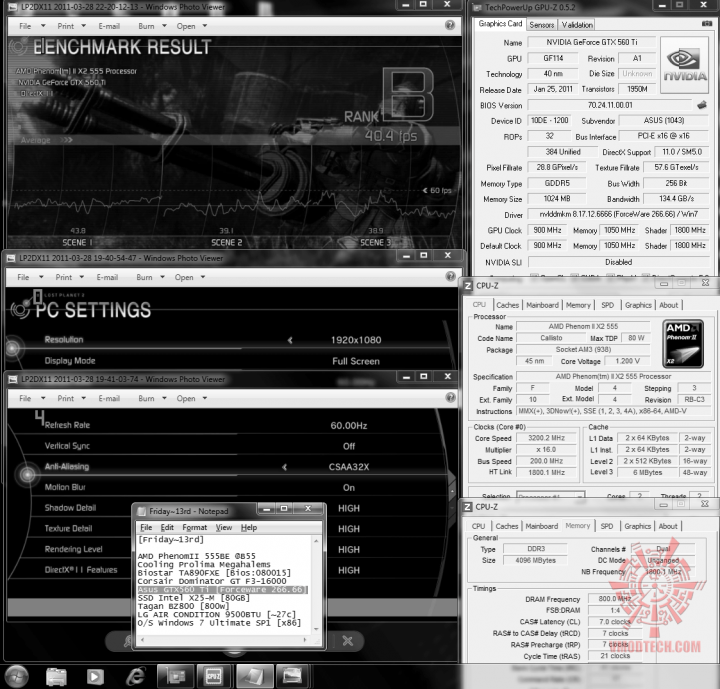Open the Notepad File menu
This screenshot has height=689, width=720.
tap(146, 527)
